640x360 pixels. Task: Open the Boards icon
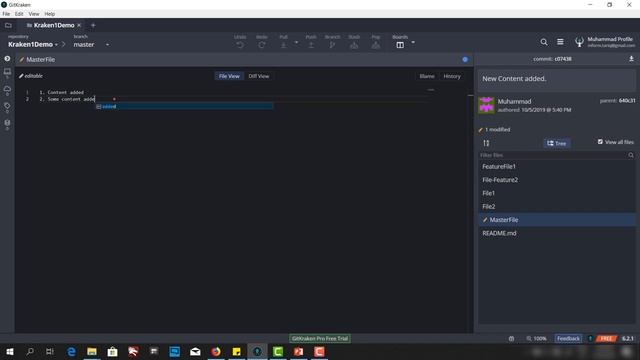400,45
